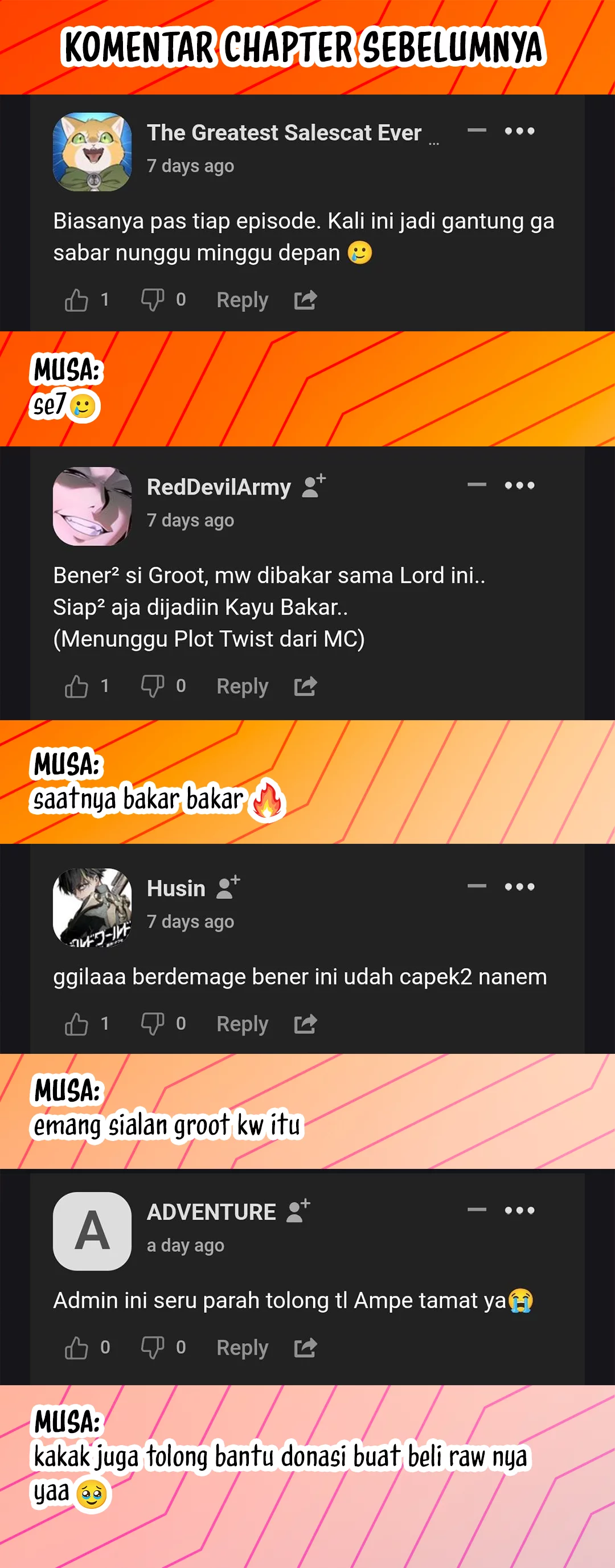The height and width of the screenshot is (1568, 615).
Task: Open RedDevilArmy's profile avatar
Action: (92, 506)
